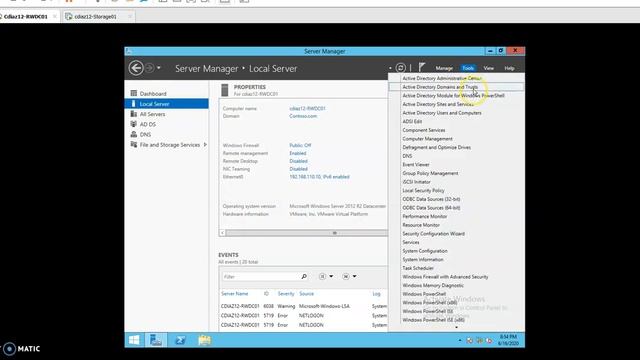Viewport: 640px width, 360px height.
Task: Select Local Server in the sidebar
Action: (x=167, y=104)
